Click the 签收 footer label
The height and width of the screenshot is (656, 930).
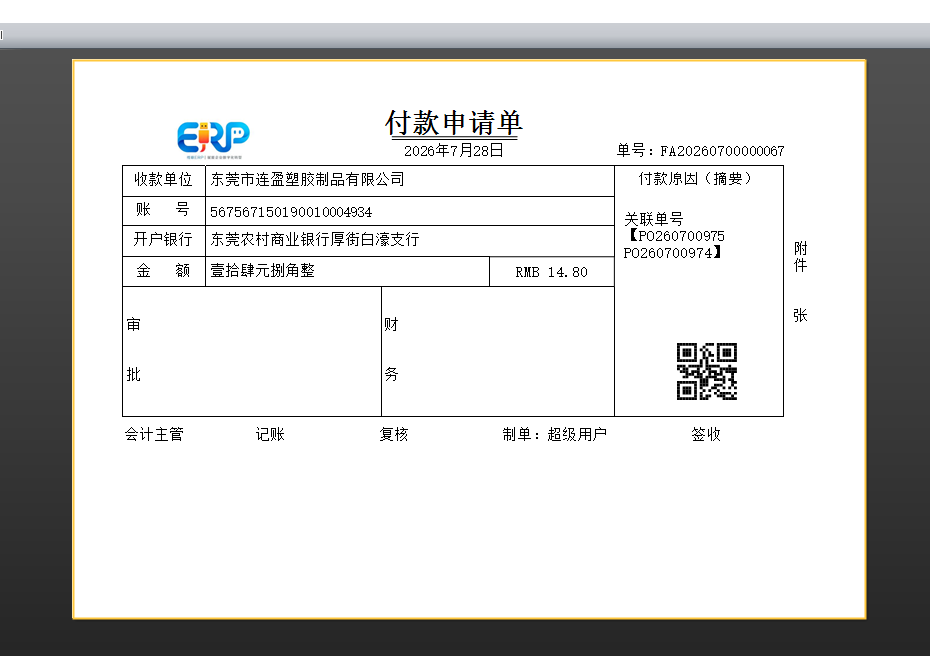pos(706,435)
